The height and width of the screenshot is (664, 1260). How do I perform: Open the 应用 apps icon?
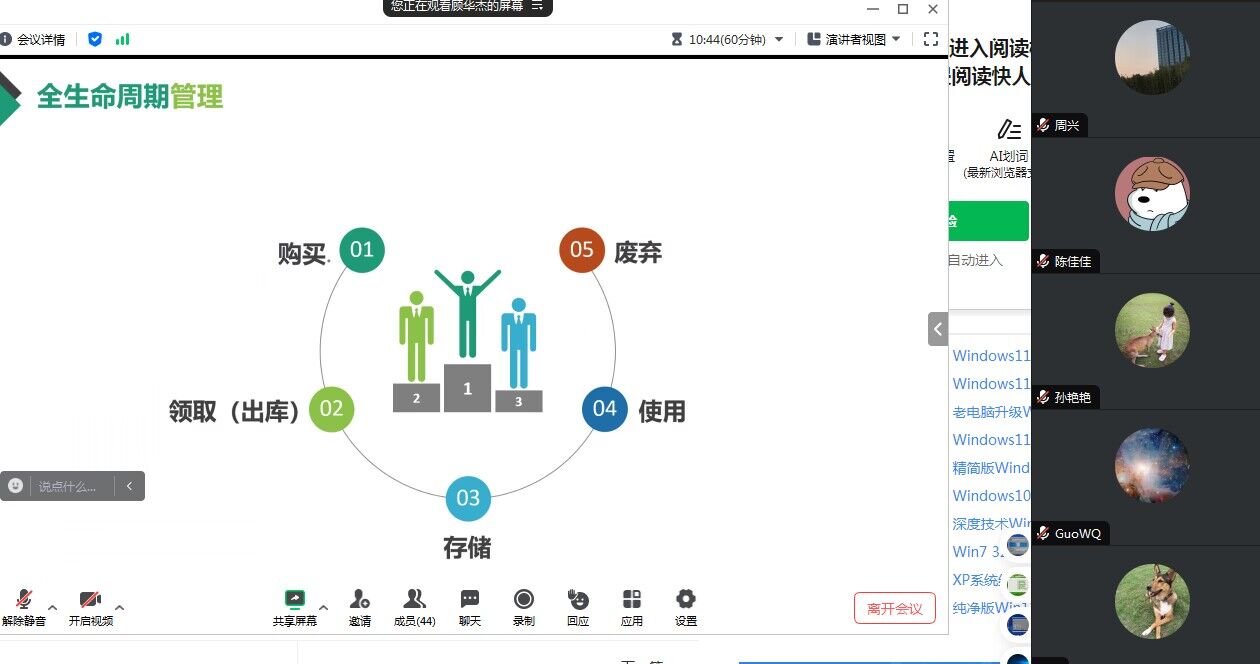click(x=632, y=600)
